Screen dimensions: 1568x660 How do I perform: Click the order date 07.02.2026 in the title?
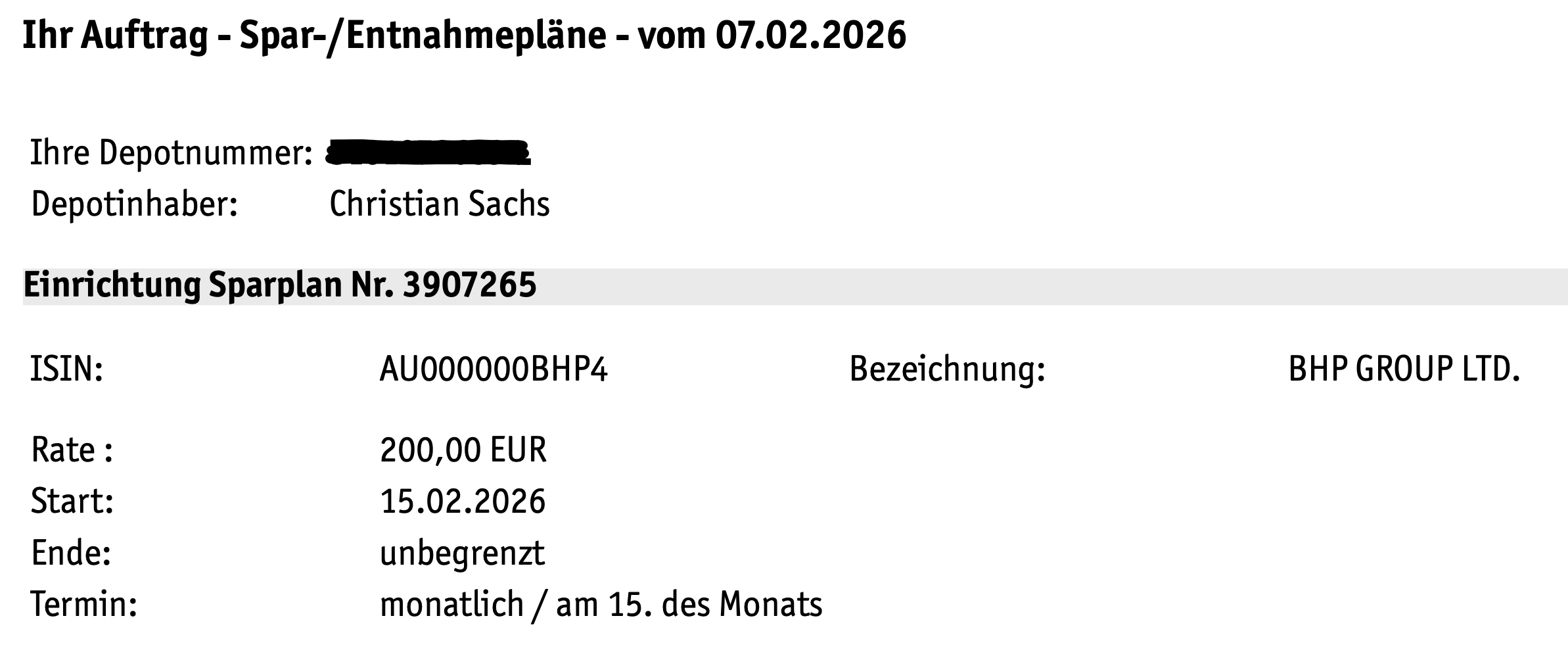tap(810, 35)
